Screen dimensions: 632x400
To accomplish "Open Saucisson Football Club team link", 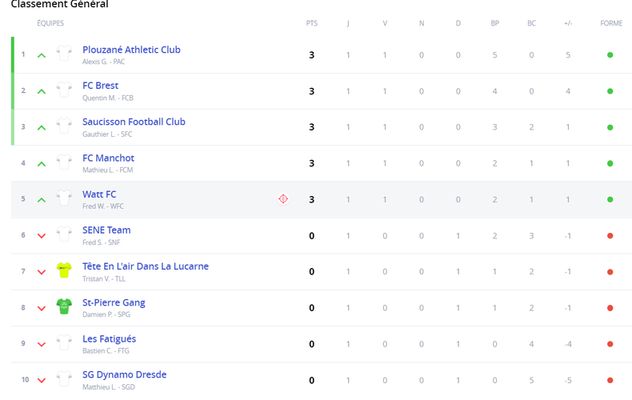I will [134, 122].
